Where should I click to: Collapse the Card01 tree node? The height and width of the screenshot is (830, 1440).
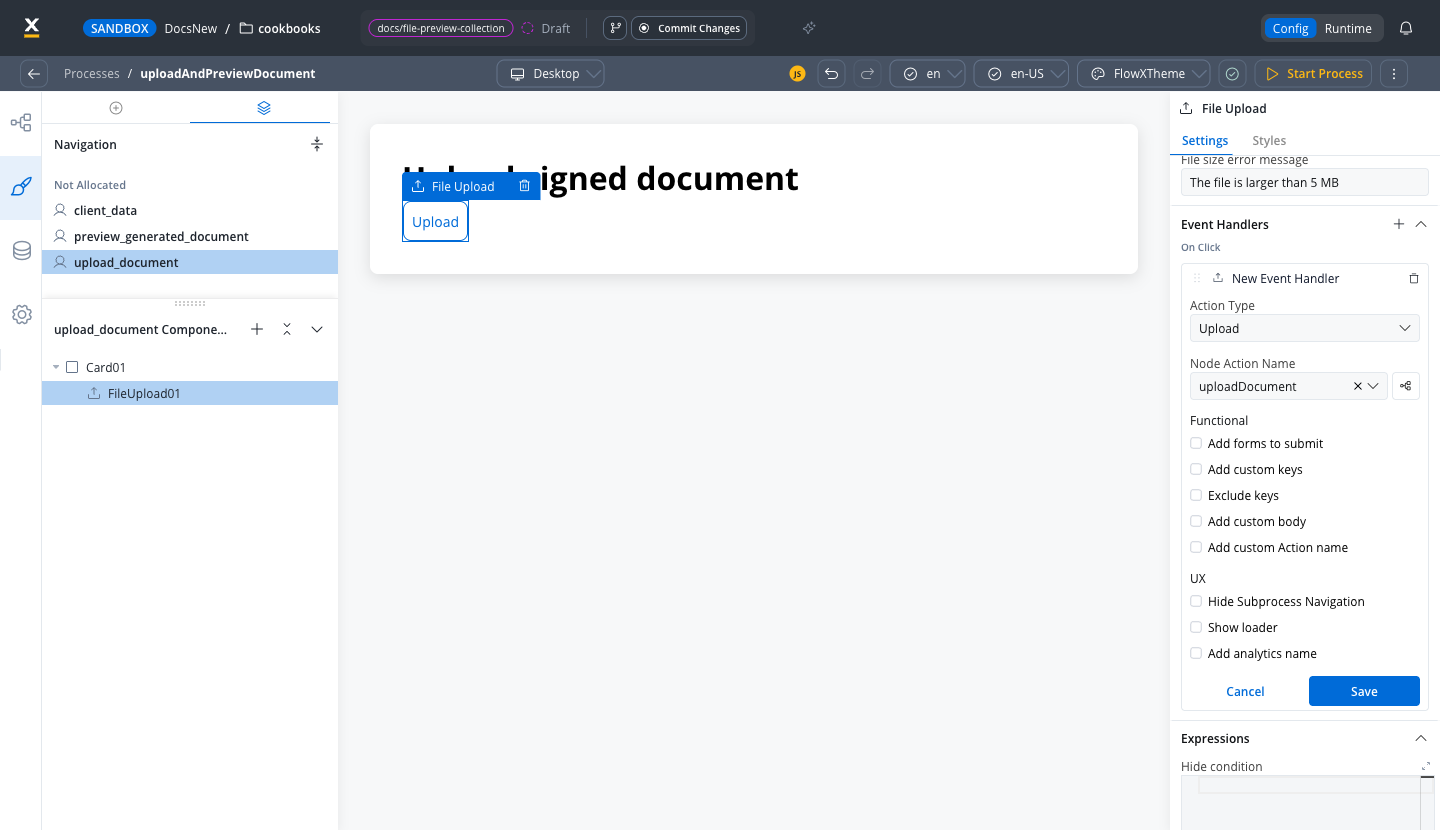pyautogui.click(x=56, y=367)
